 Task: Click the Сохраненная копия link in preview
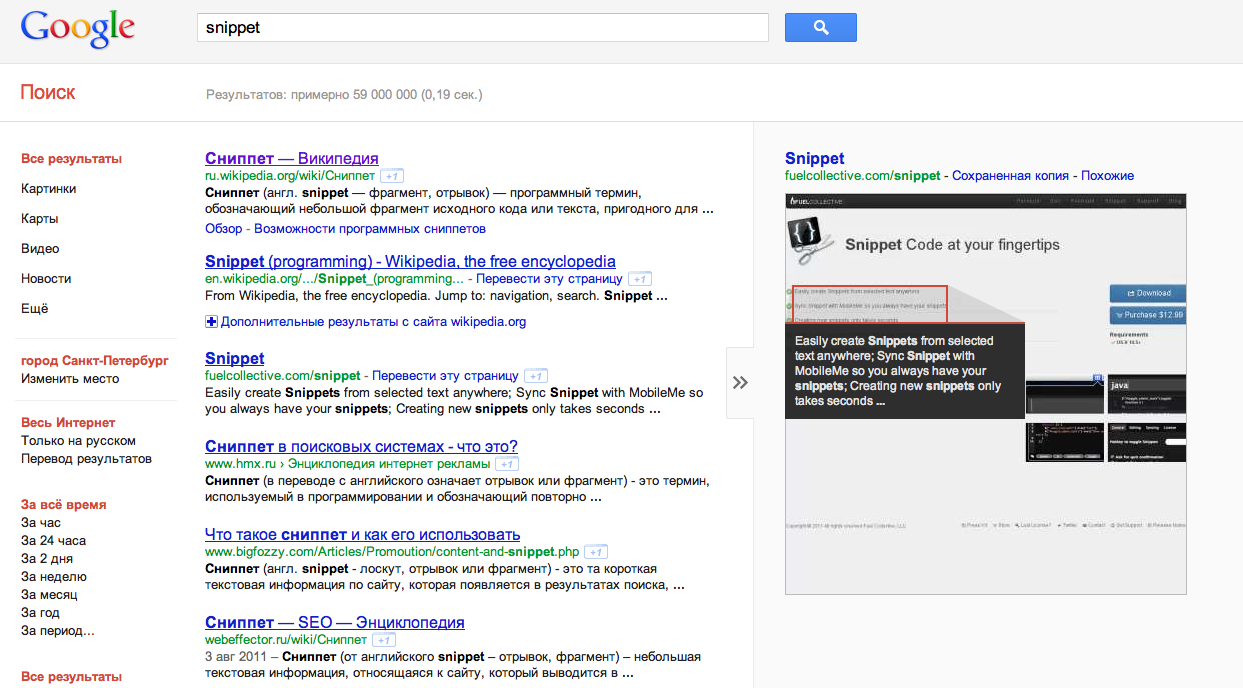[x=1010, y=176]
